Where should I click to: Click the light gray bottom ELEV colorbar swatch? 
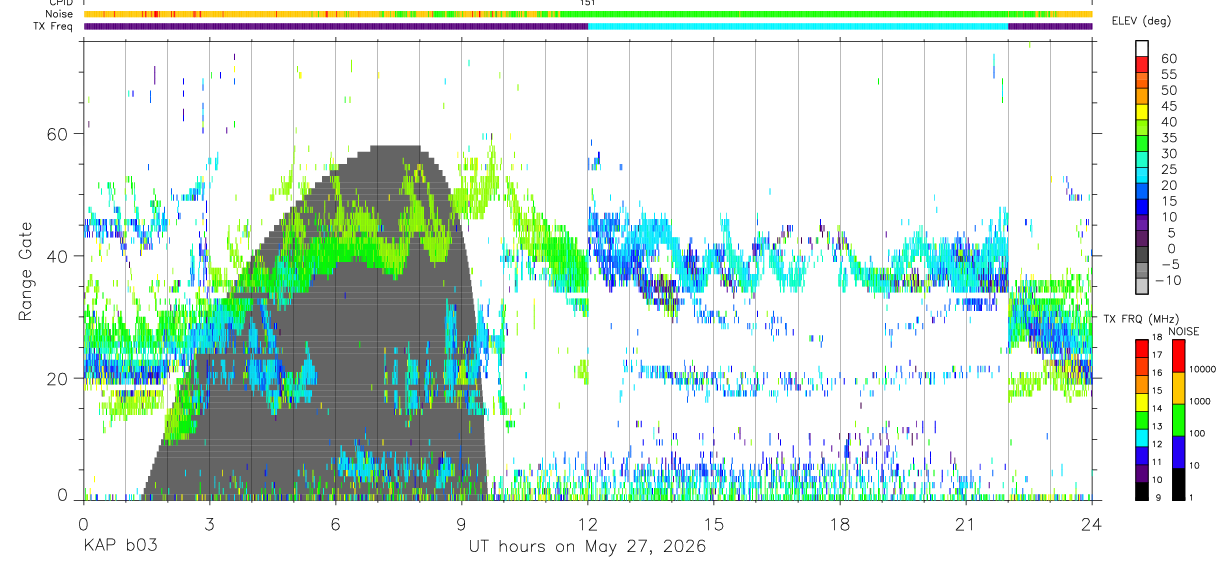click(1142, 287)
